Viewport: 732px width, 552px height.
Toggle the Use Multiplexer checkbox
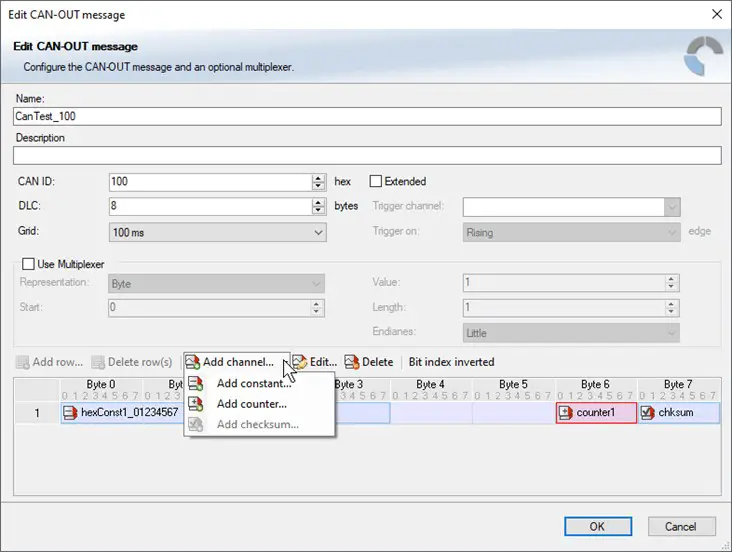28,264
